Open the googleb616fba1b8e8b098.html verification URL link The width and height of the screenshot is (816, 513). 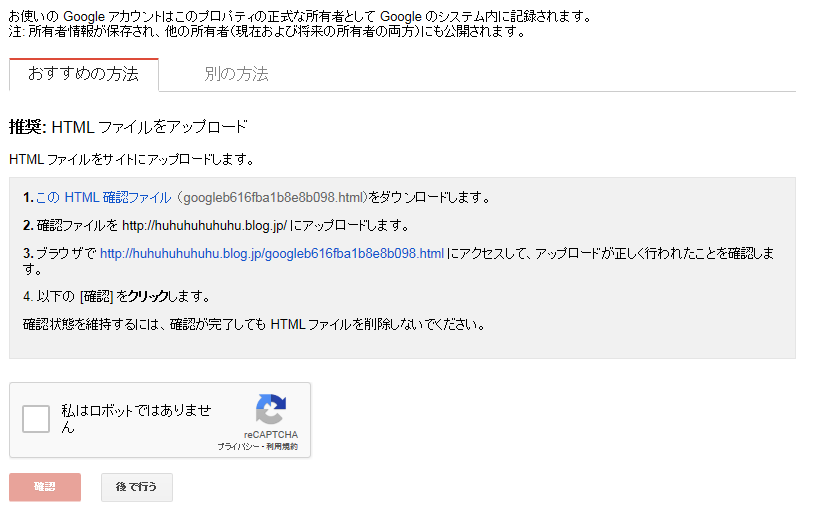pyautogui.click(x=272, y=253)
